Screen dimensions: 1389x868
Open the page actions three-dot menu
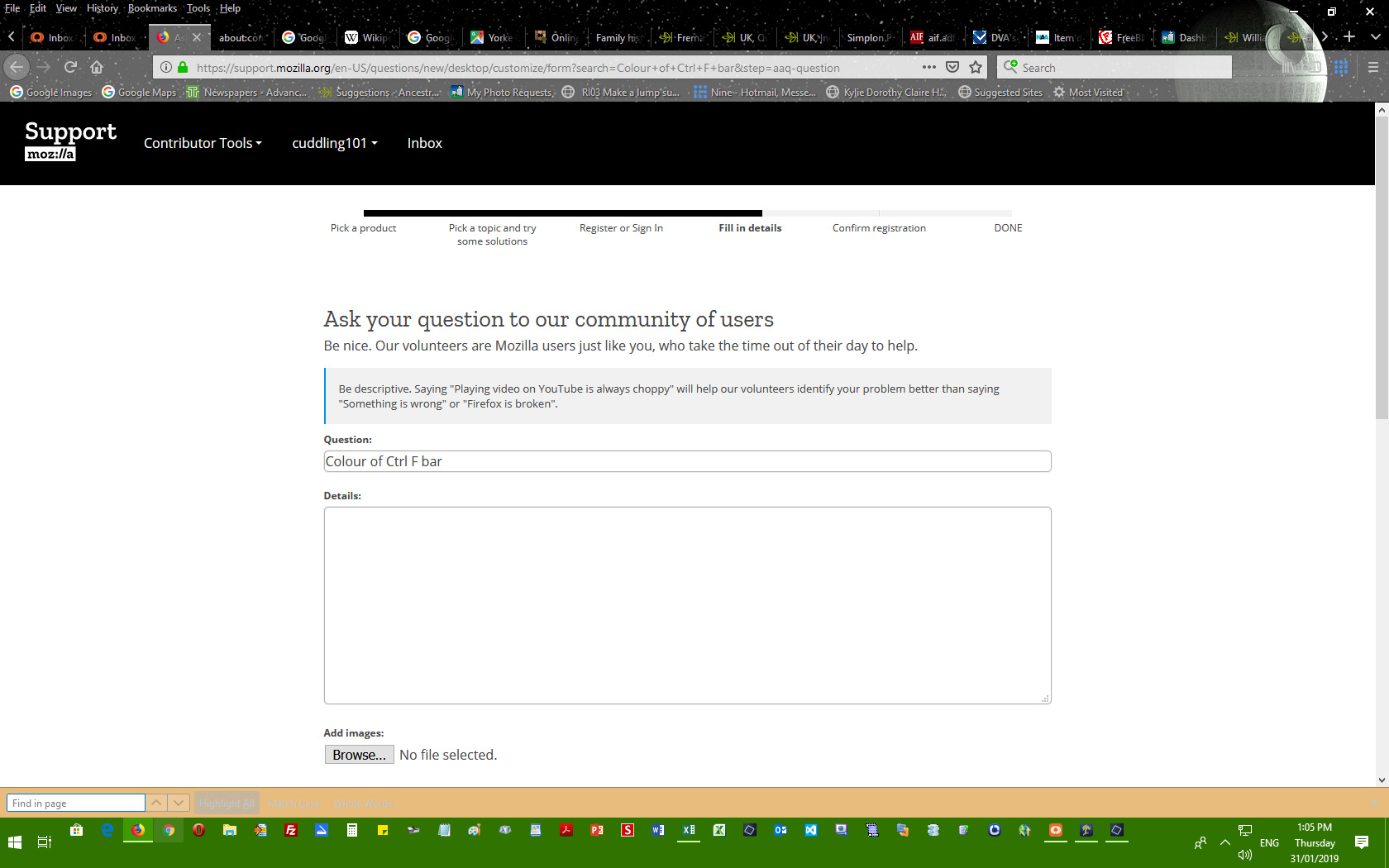pyautogui.click(x=929, y=67)
